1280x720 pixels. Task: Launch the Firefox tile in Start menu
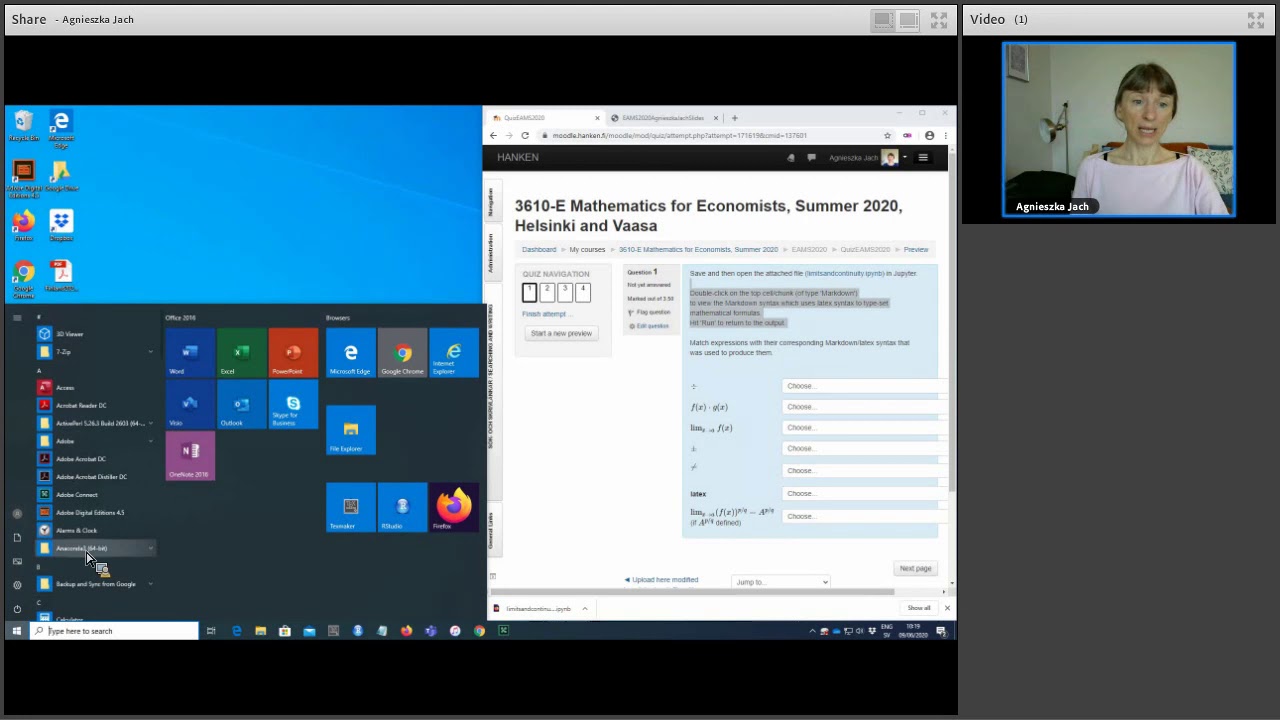pos(454,507)
